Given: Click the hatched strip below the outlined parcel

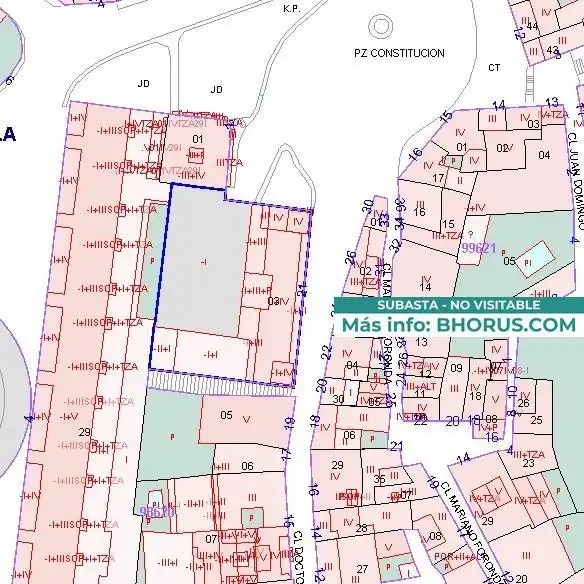Looking at the screenshot, I should click(x=220, y=384).
